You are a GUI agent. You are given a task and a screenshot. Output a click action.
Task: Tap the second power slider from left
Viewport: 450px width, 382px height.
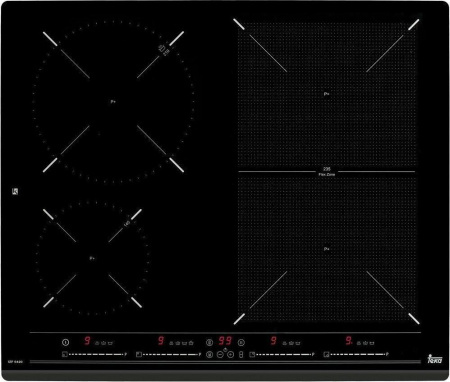coord(171,355)
